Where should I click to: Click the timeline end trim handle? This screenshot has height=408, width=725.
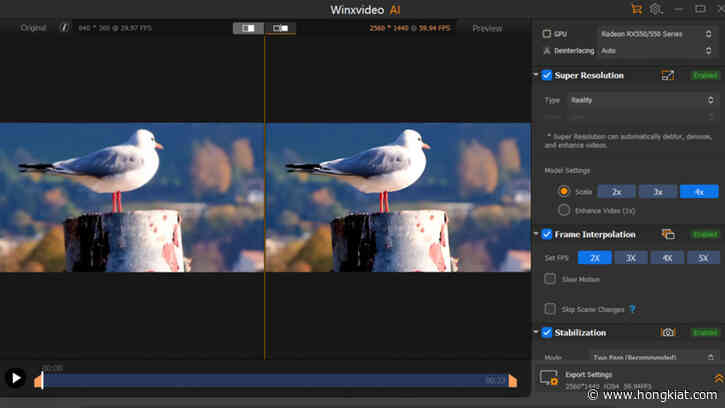click(512, 381)
